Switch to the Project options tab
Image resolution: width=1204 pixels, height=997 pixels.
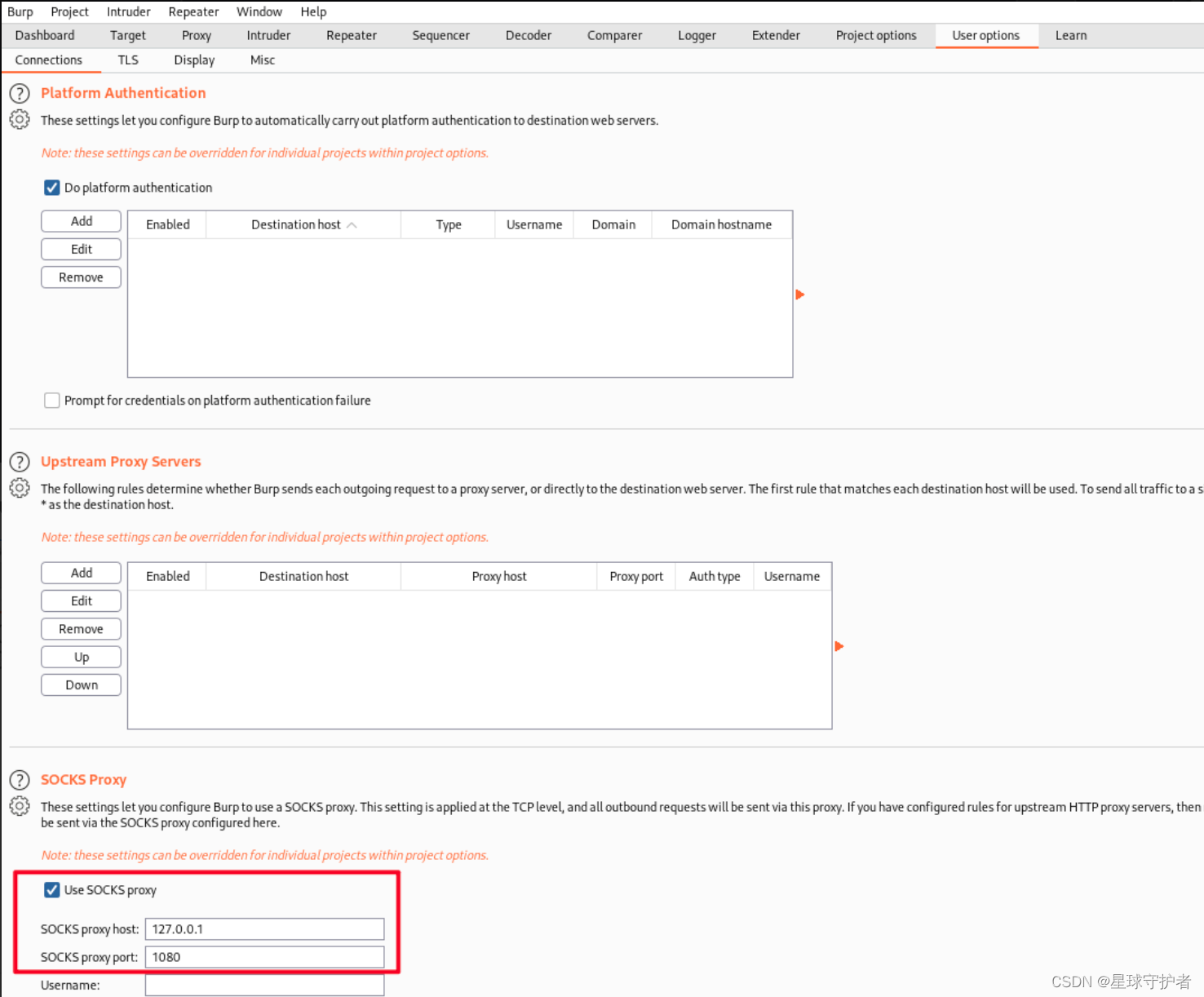tap(876, 36)
